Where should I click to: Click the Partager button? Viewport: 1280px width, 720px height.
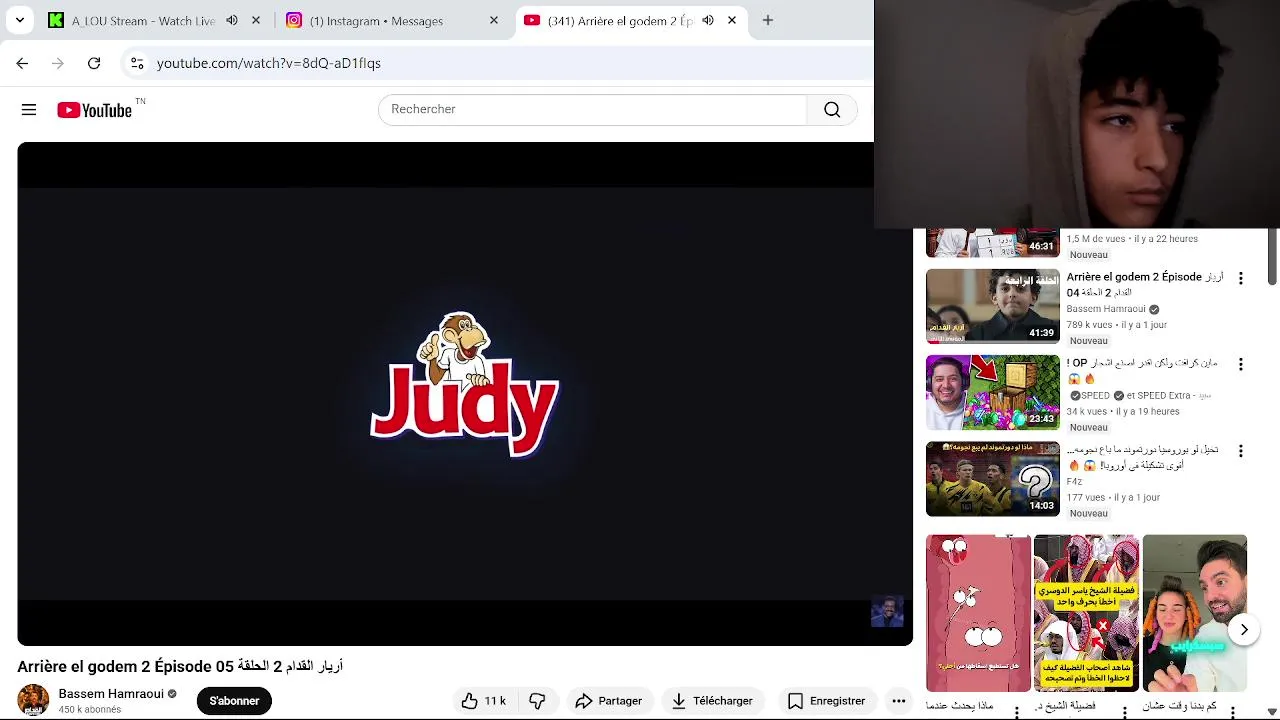click(609, 701)
